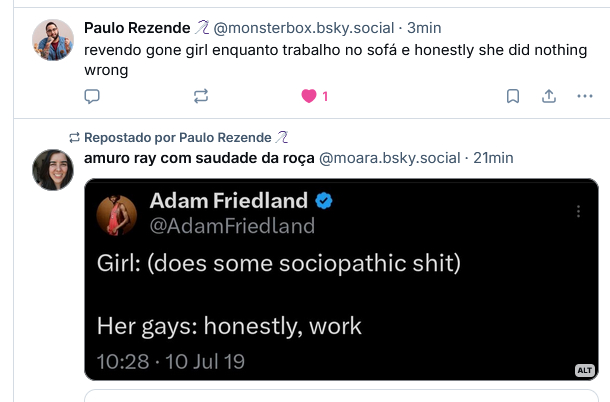
Task: Click "amuro ray com saudade da roça" name
Action: point(198,158)
